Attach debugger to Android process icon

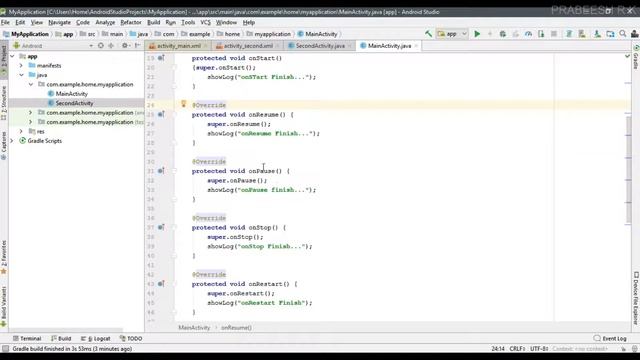pyautogui.click(x=541, y=34)
